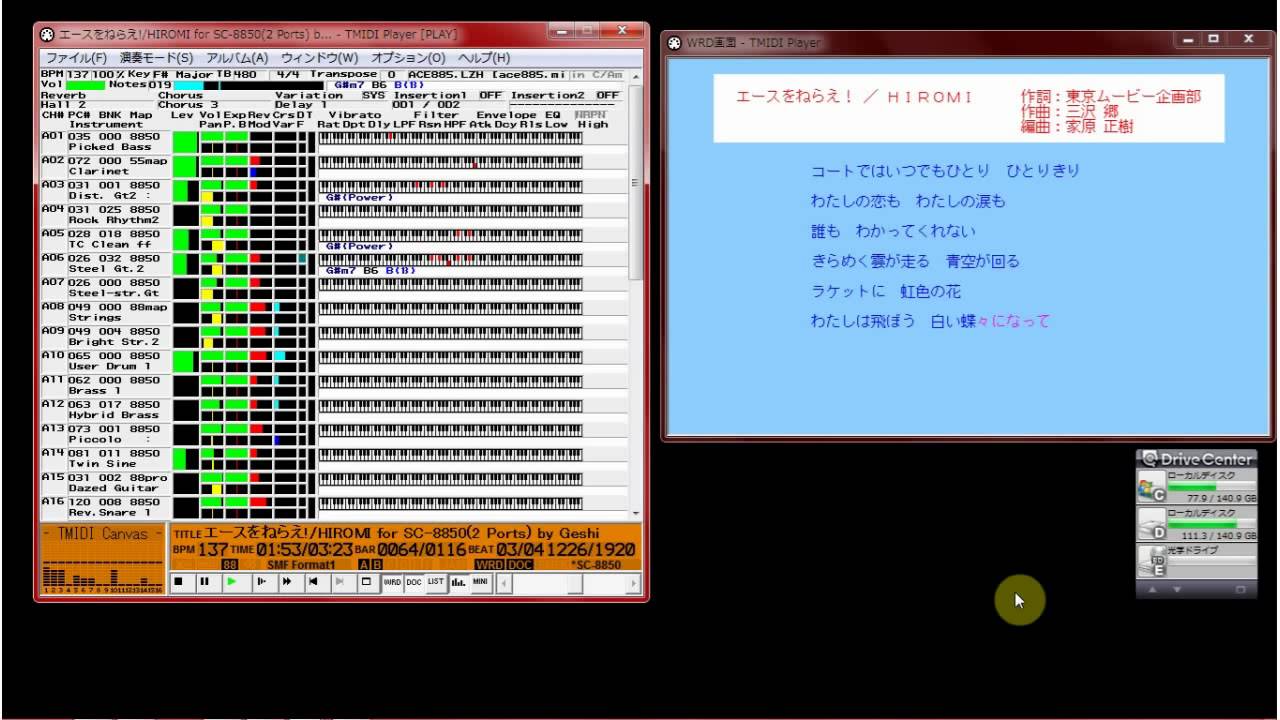Switch to MINI player mode
1280x720 pixels.
pyautogui.click(x=480, y=581)
